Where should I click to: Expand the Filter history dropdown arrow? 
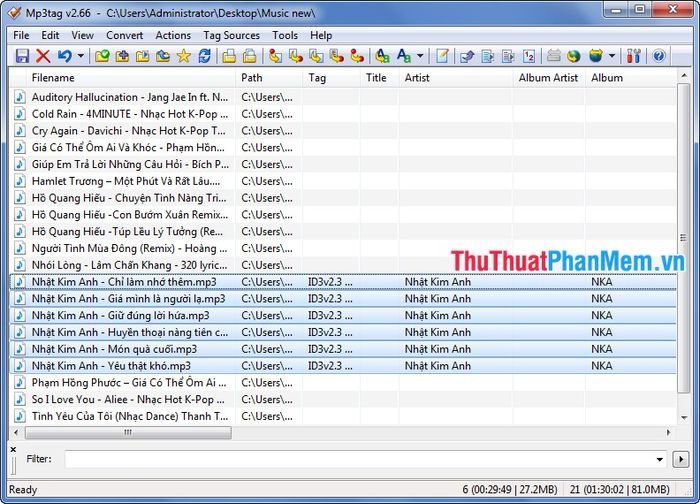[660, 459]
